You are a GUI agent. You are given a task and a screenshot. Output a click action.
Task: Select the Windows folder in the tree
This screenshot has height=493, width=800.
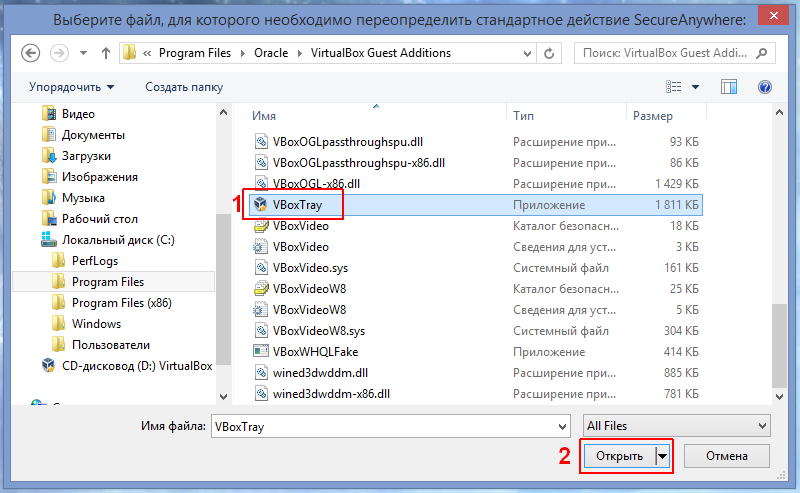click(96, 324)
